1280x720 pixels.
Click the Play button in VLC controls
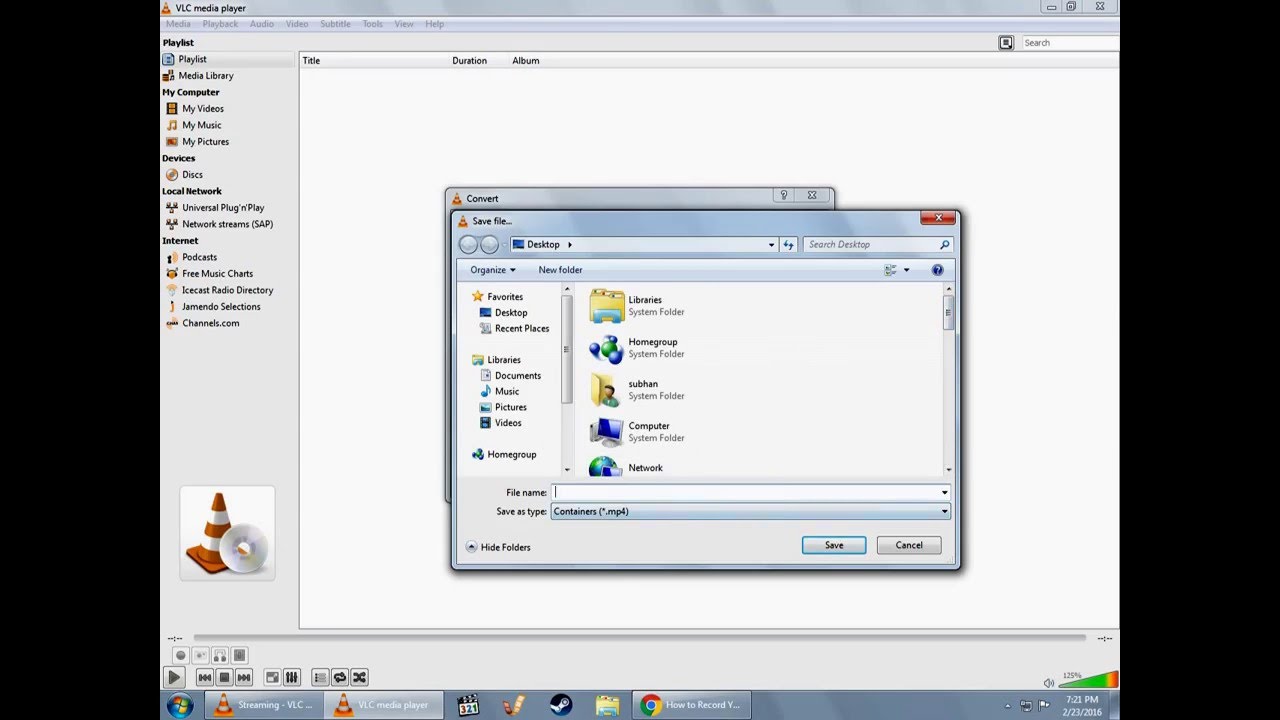tap(174, 677)
